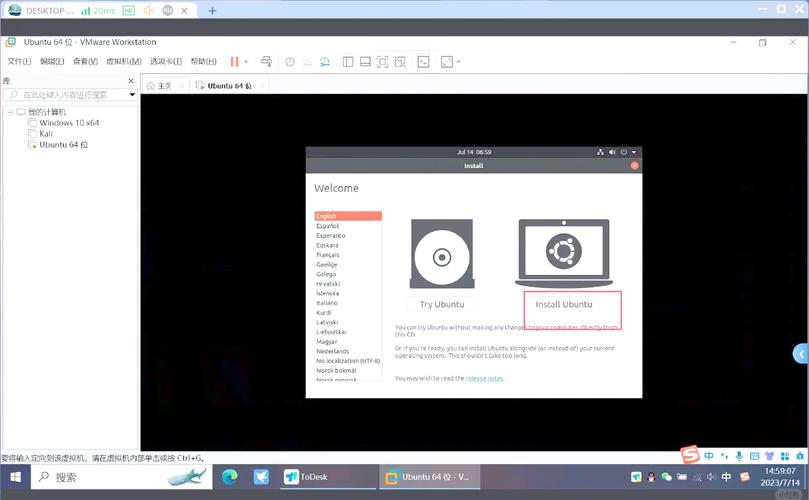Close the 主页 tab
Screen dimensions: 809x500
[181, 86]
